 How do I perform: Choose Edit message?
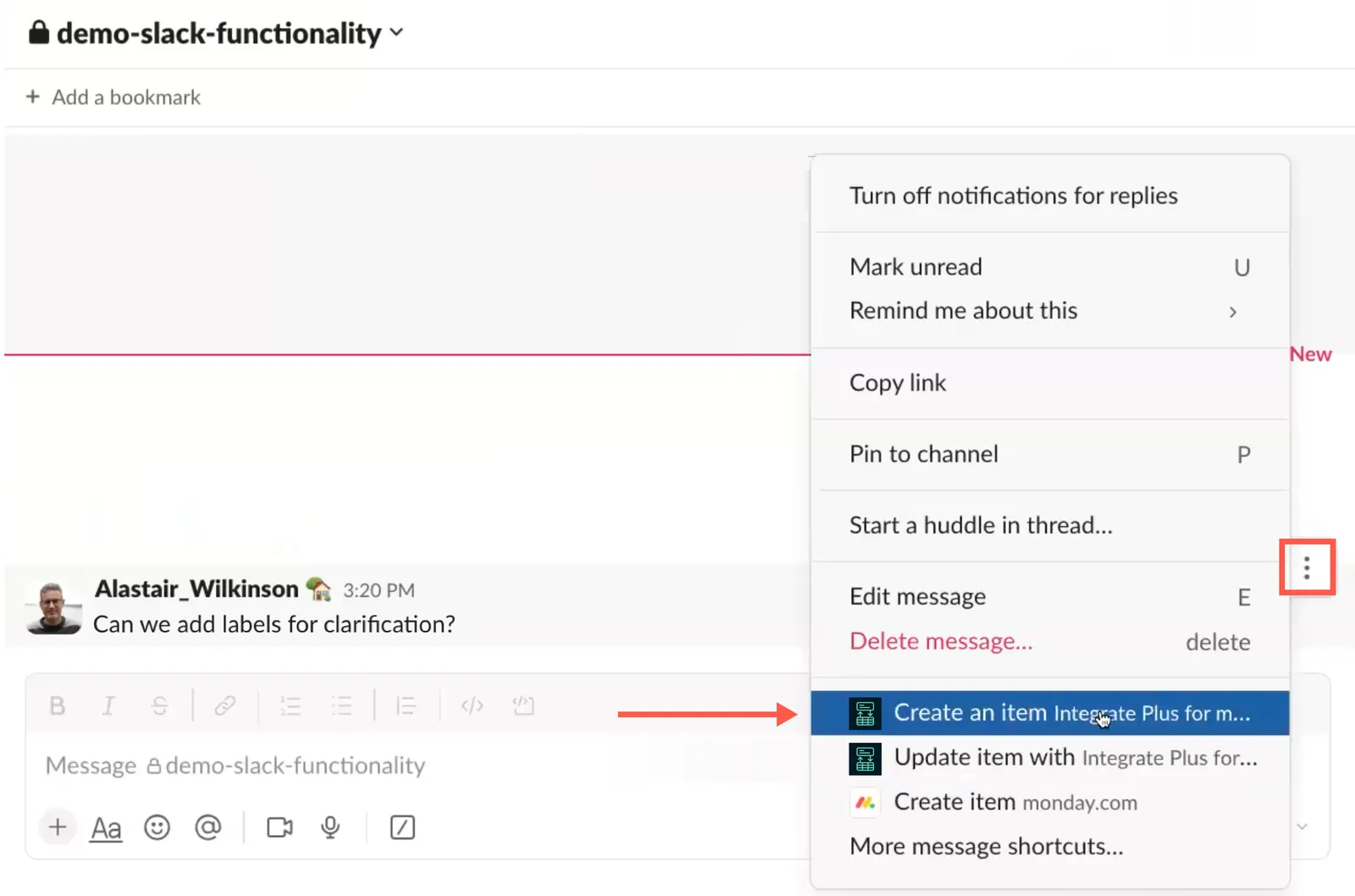coord(1049,597)
